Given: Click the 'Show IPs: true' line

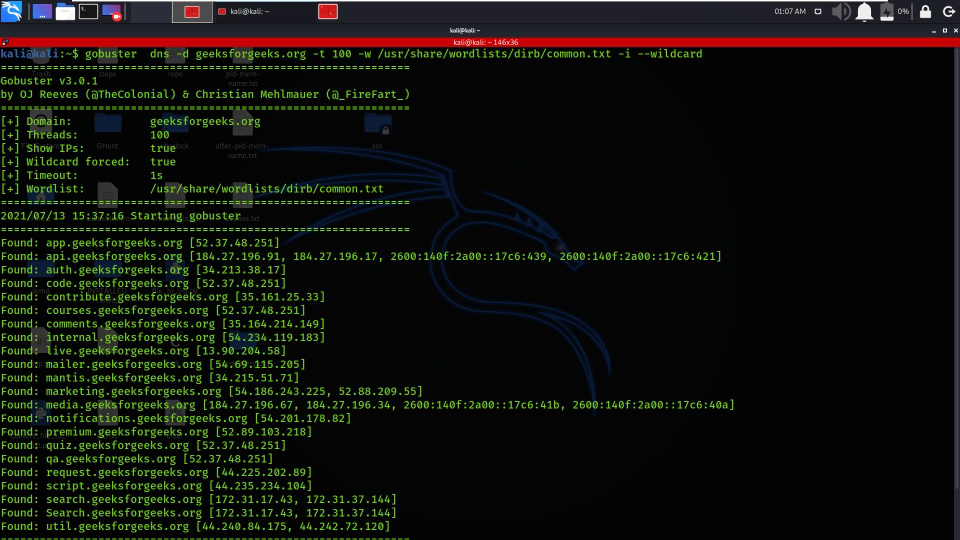Looking at the screenshot, I should coord(88,148).
